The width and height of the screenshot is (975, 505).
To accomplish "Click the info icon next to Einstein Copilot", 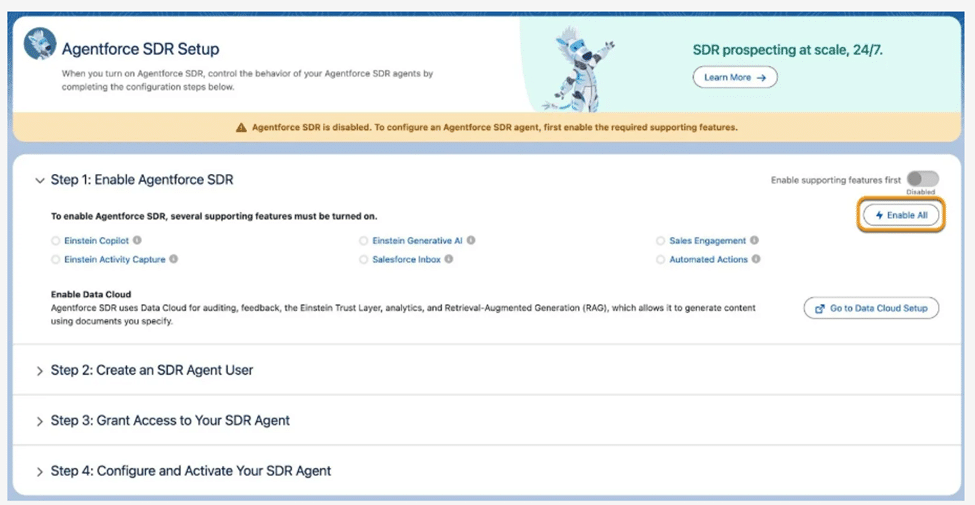I will pyautogui.click(x=137, y=240).
